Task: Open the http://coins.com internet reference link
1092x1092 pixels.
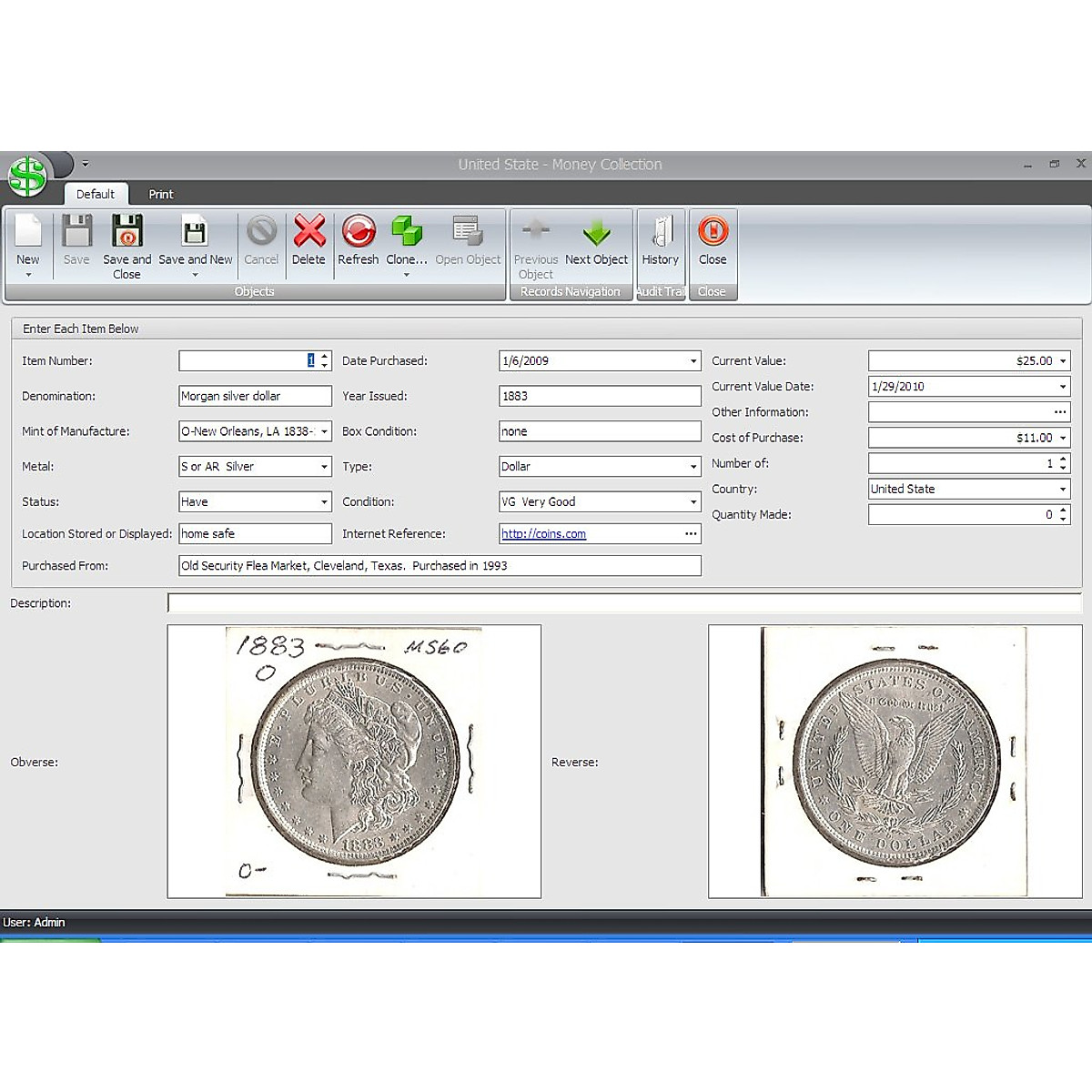Action: (543, 534)
